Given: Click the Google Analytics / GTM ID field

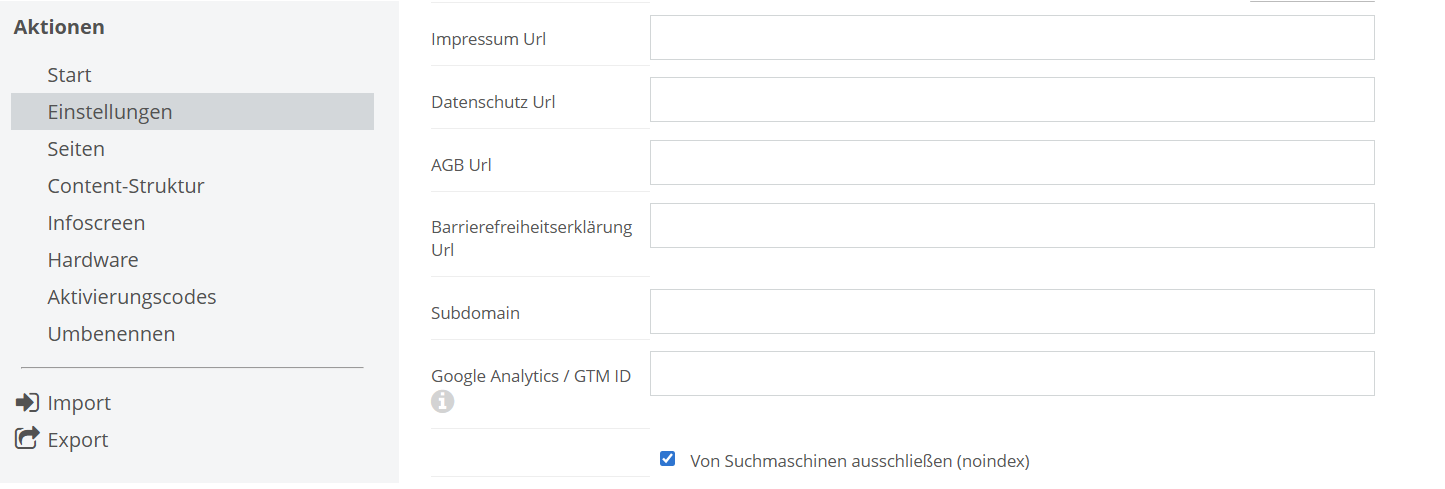Looking at the screenshot, I should tap(1012, 374).
